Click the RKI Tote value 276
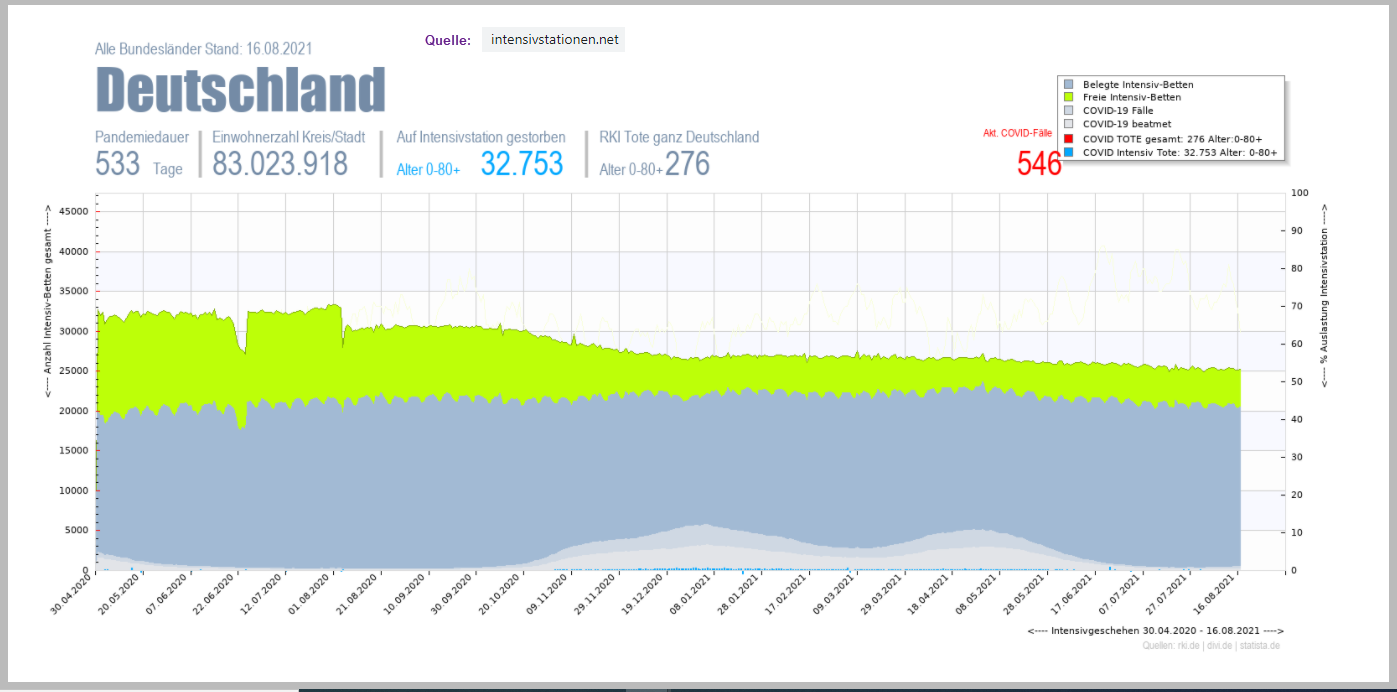The height and width of the screenshot is (692, 1397). 687,164
